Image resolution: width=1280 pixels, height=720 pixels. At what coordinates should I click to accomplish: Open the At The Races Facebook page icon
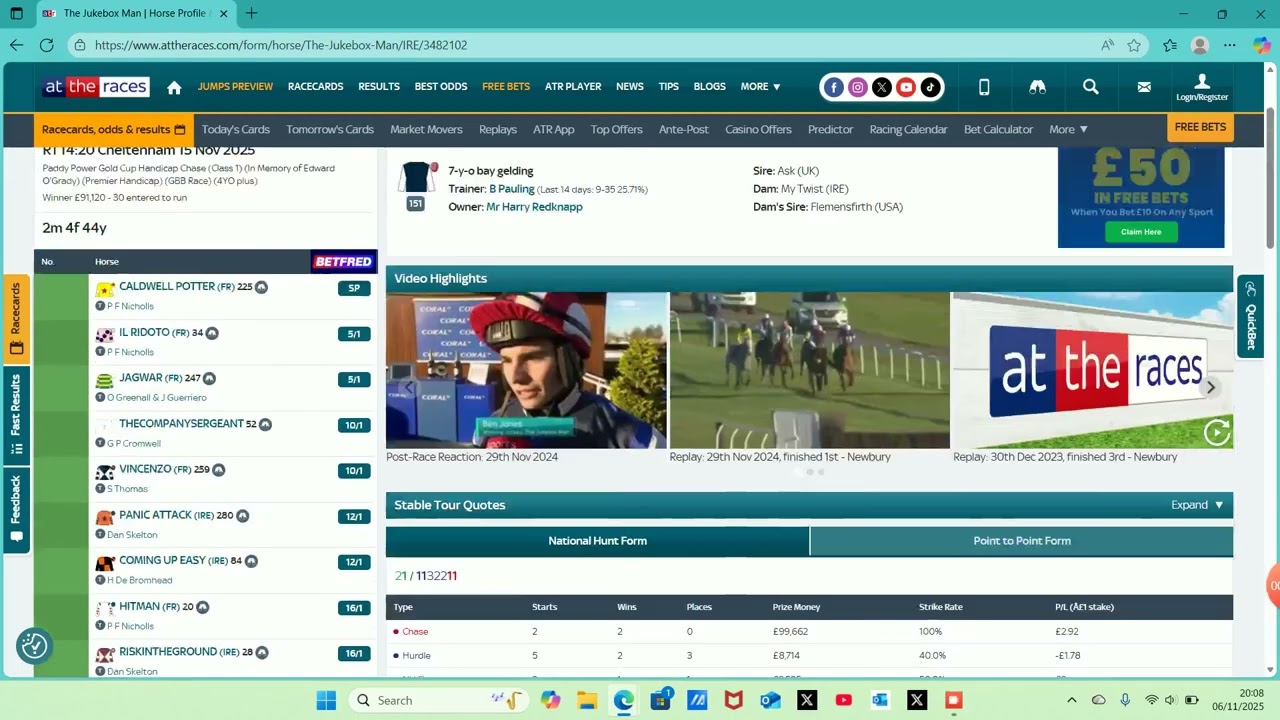[x=834, y=87]
